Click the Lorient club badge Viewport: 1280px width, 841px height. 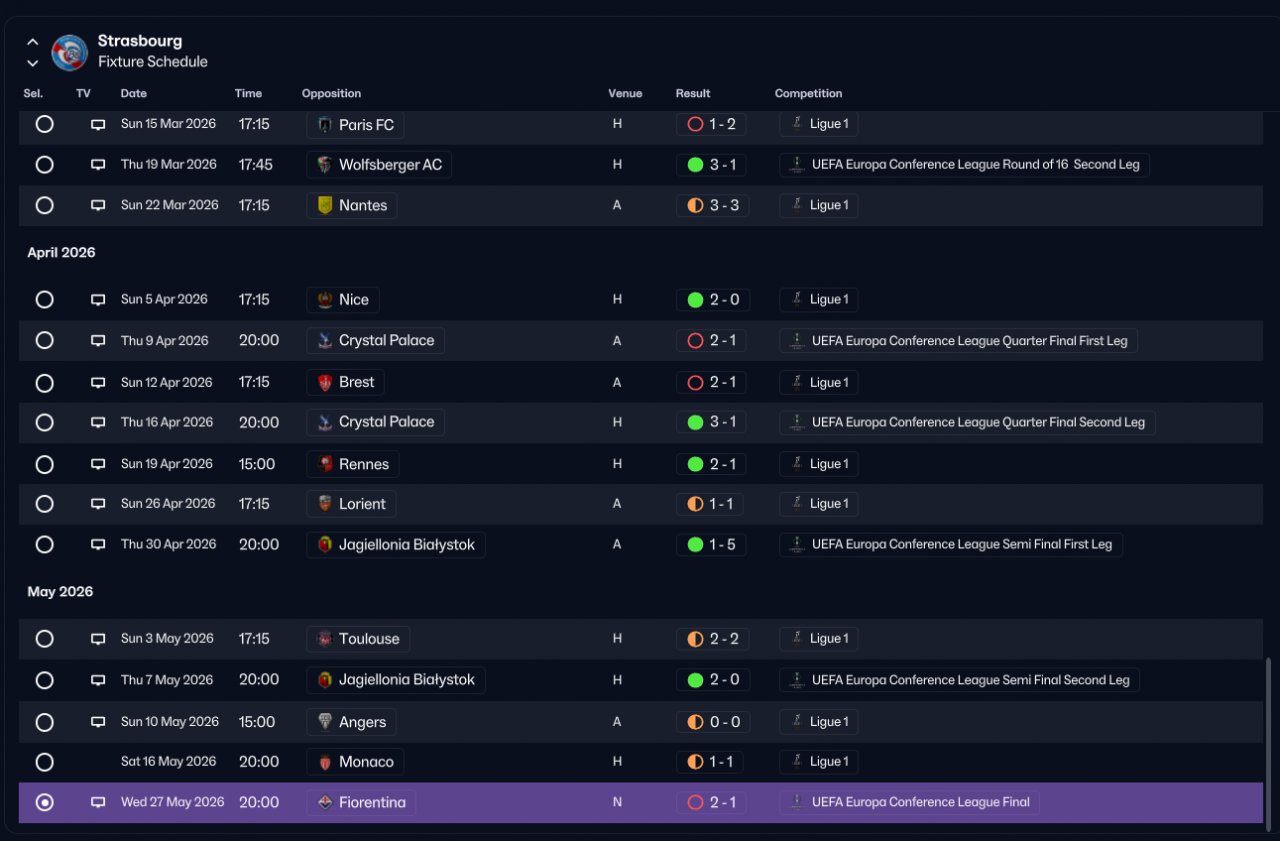(x=324, y=504)
